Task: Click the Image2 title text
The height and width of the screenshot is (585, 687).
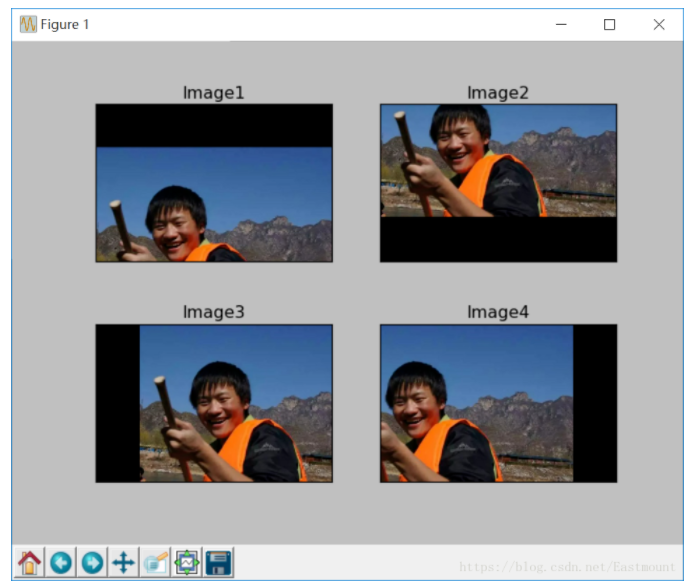Action: pyautogui.click(x=498, y=93)
